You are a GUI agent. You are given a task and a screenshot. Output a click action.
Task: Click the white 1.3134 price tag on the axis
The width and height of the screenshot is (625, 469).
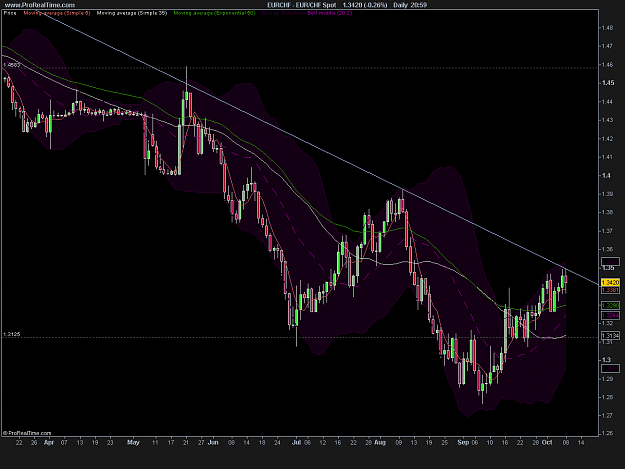(x=610, y=336)
